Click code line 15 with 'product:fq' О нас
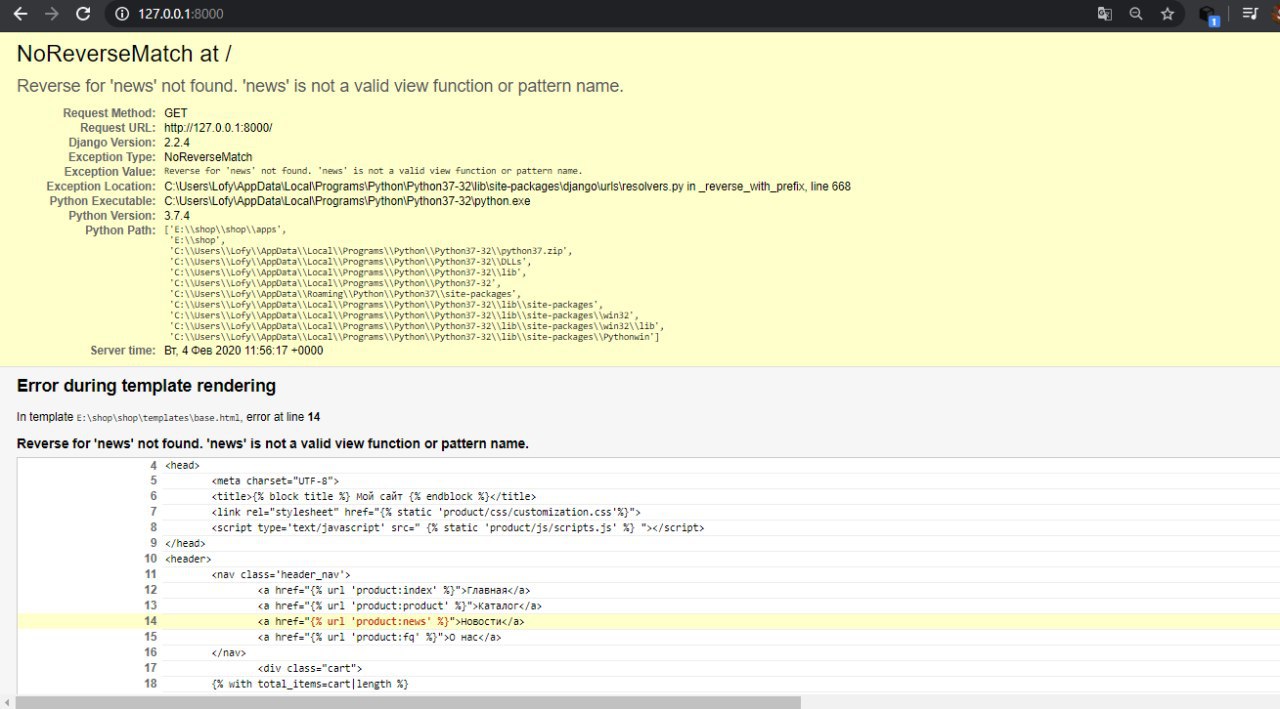 pyautogui.click(x=379, y=637)
